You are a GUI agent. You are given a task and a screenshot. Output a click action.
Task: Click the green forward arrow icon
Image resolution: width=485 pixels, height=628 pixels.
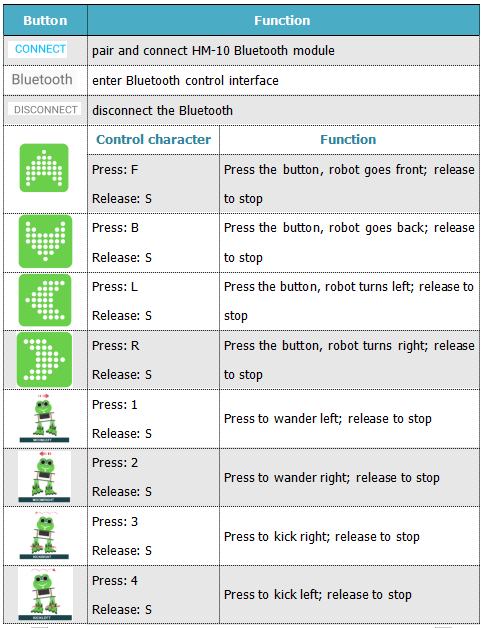coord(44,168)
